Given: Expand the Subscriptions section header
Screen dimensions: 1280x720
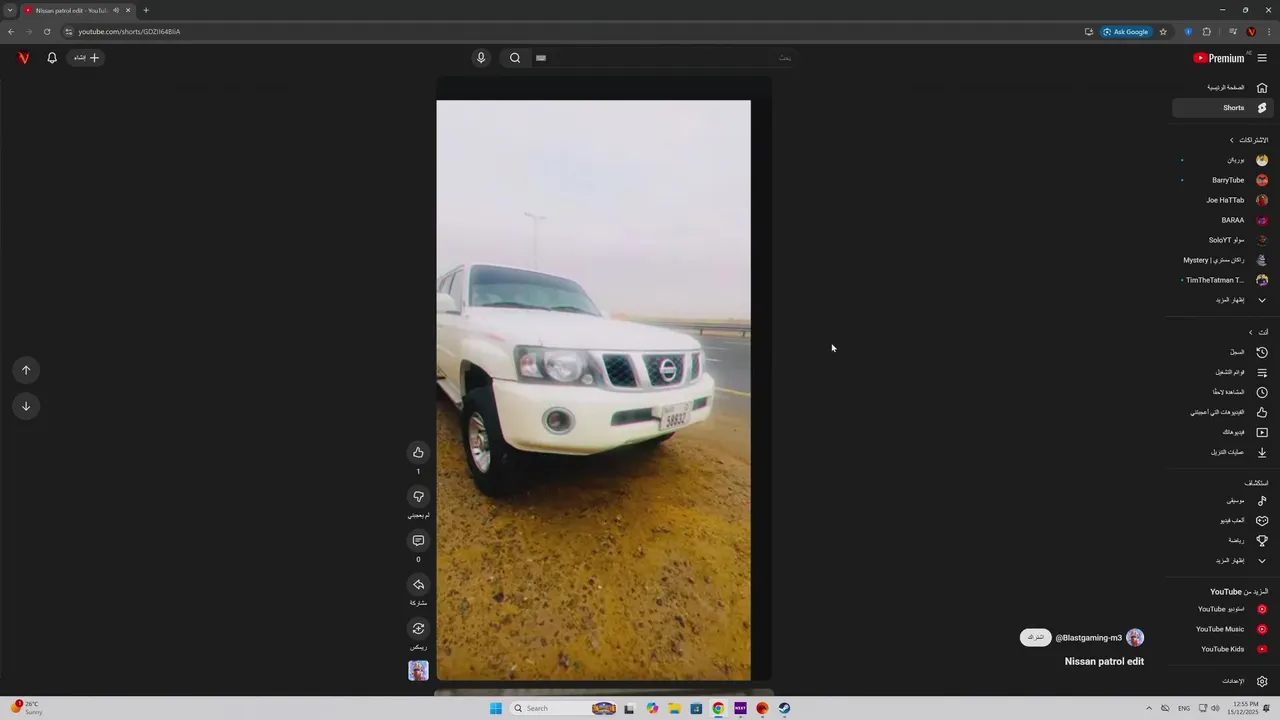Looking at the screenshot, I should click(1248, 140).
